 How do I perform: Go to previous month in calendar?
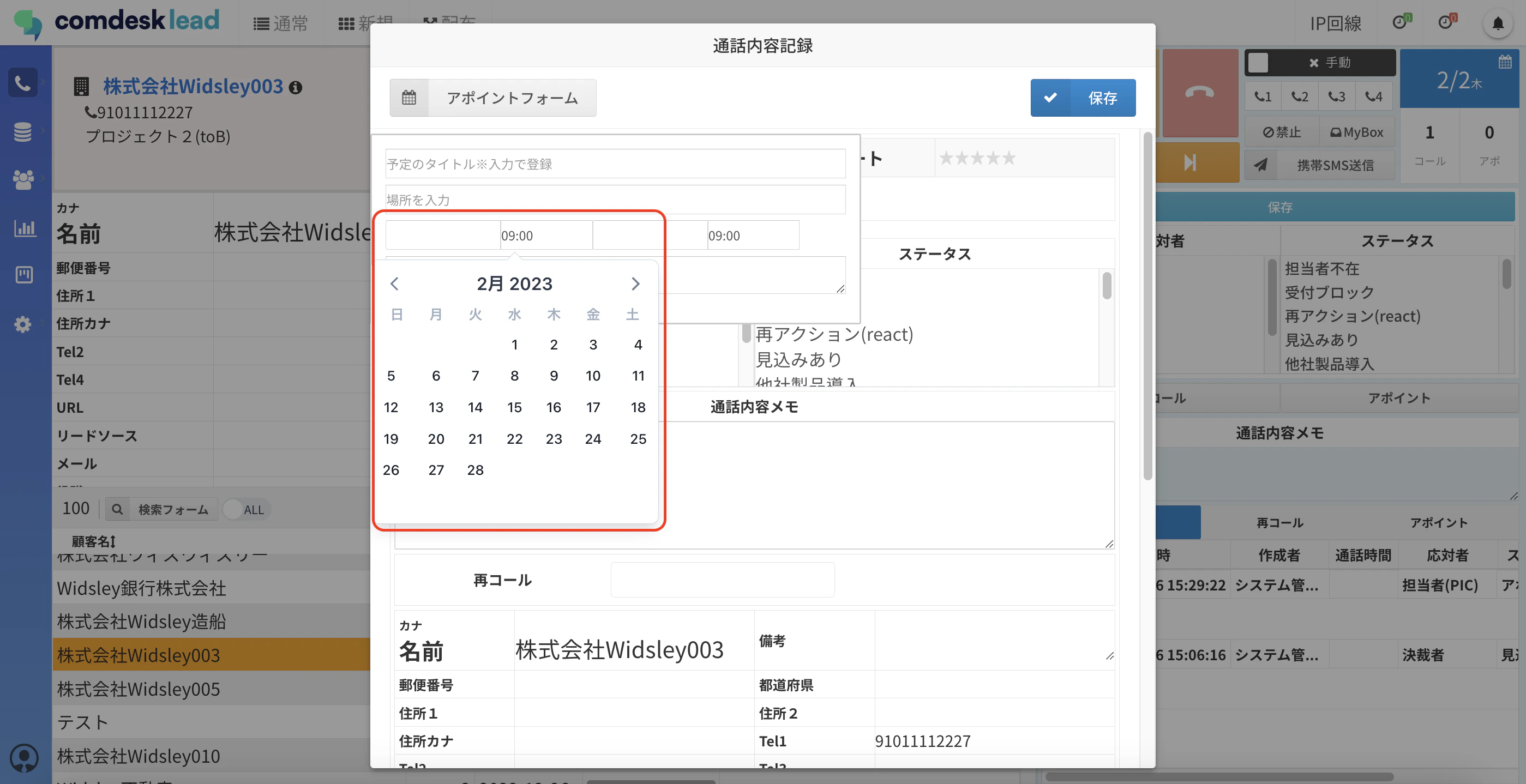click(x=394, y=284)
